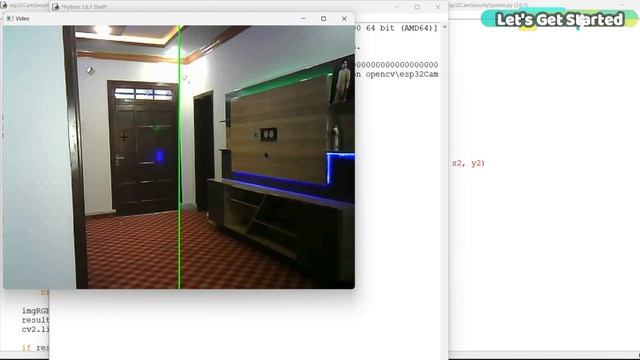Click the camera video frame in Video window
Screen dimensions: 640x360
179,157
